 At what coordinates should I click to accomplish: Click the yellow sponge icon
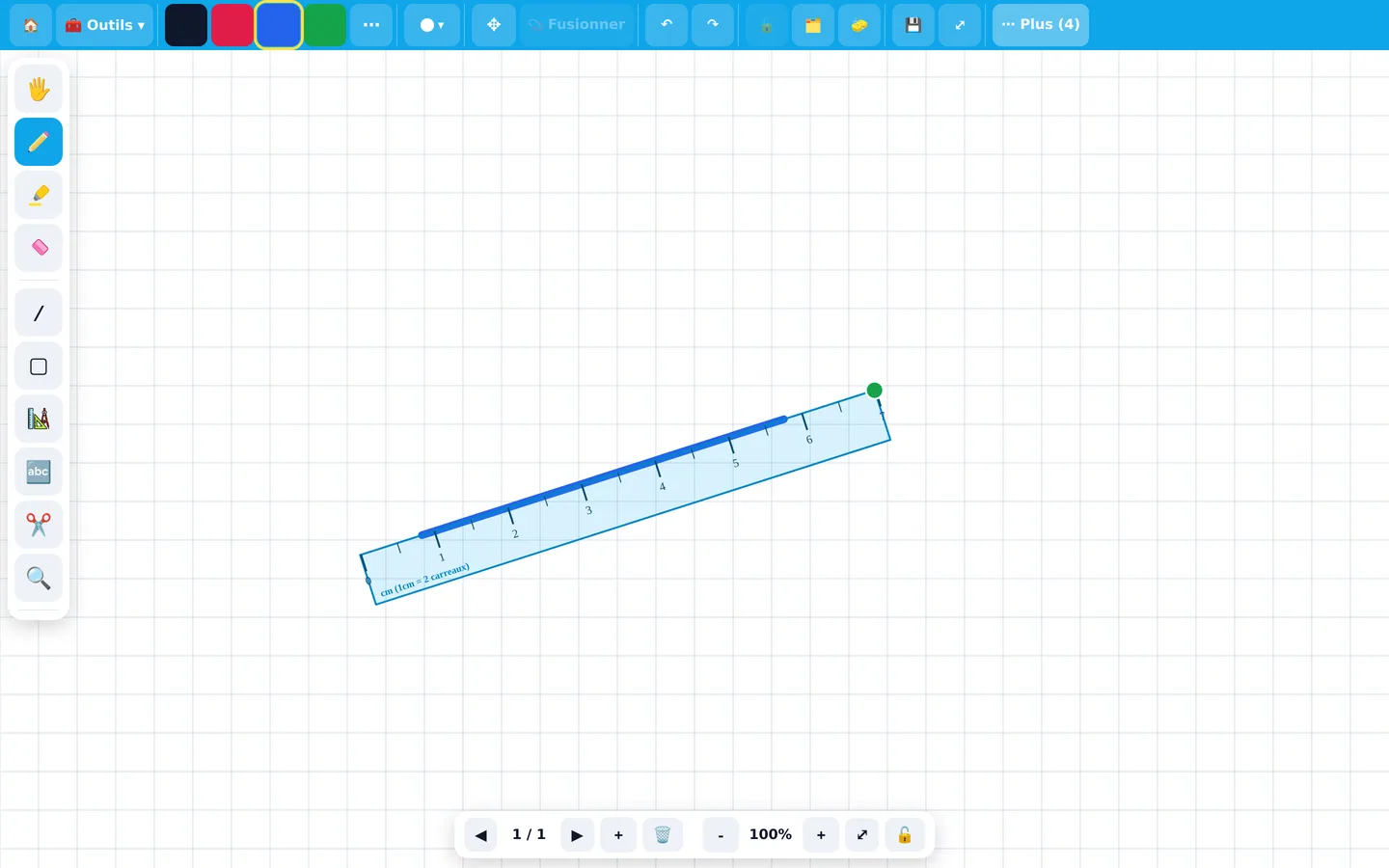click(x=859, y=25)
